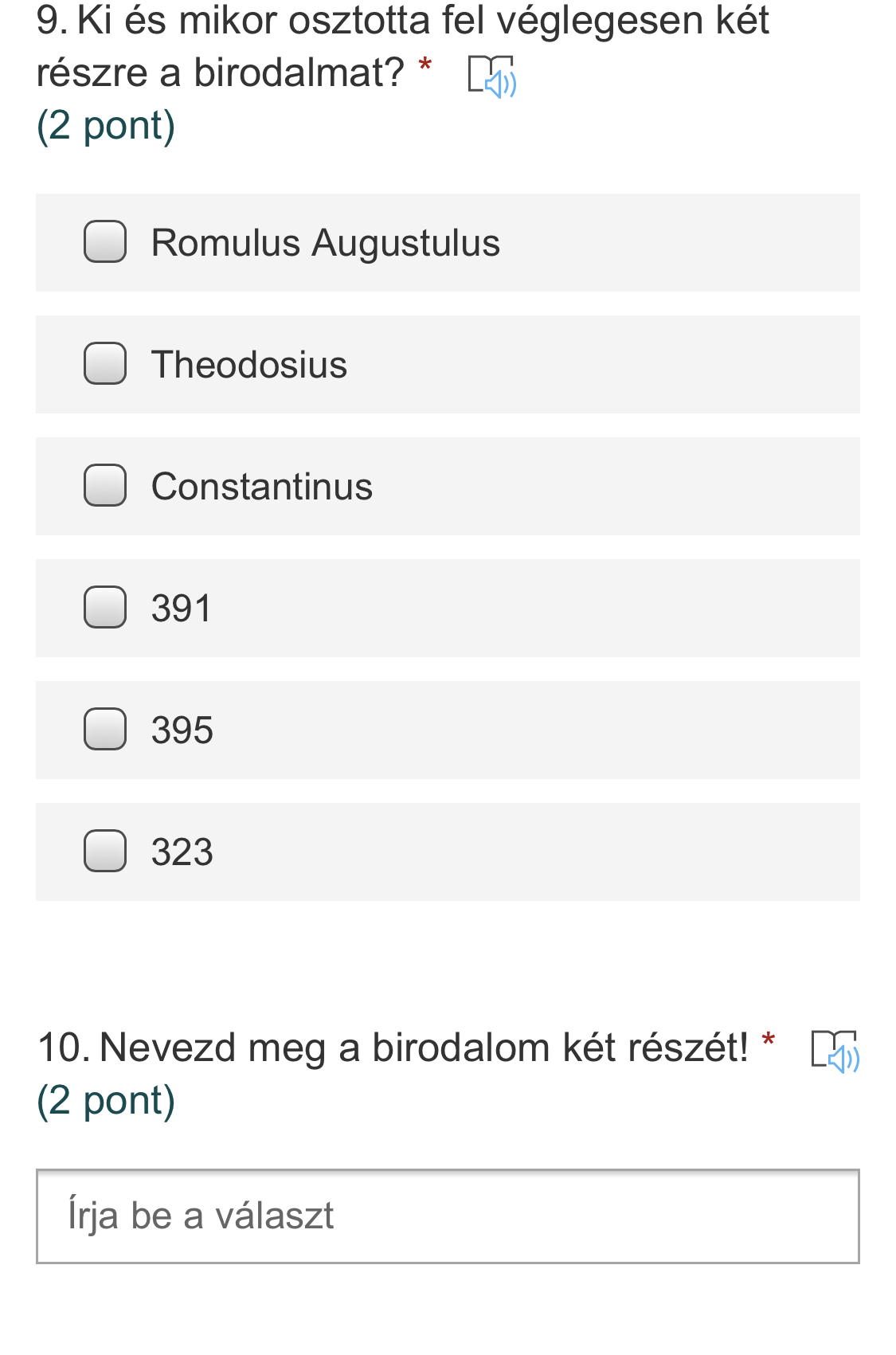Click the 'Theodosius' label text
Image resolution: width=896 pixels, height=1355 pixels.
click(x=249, y=365)
